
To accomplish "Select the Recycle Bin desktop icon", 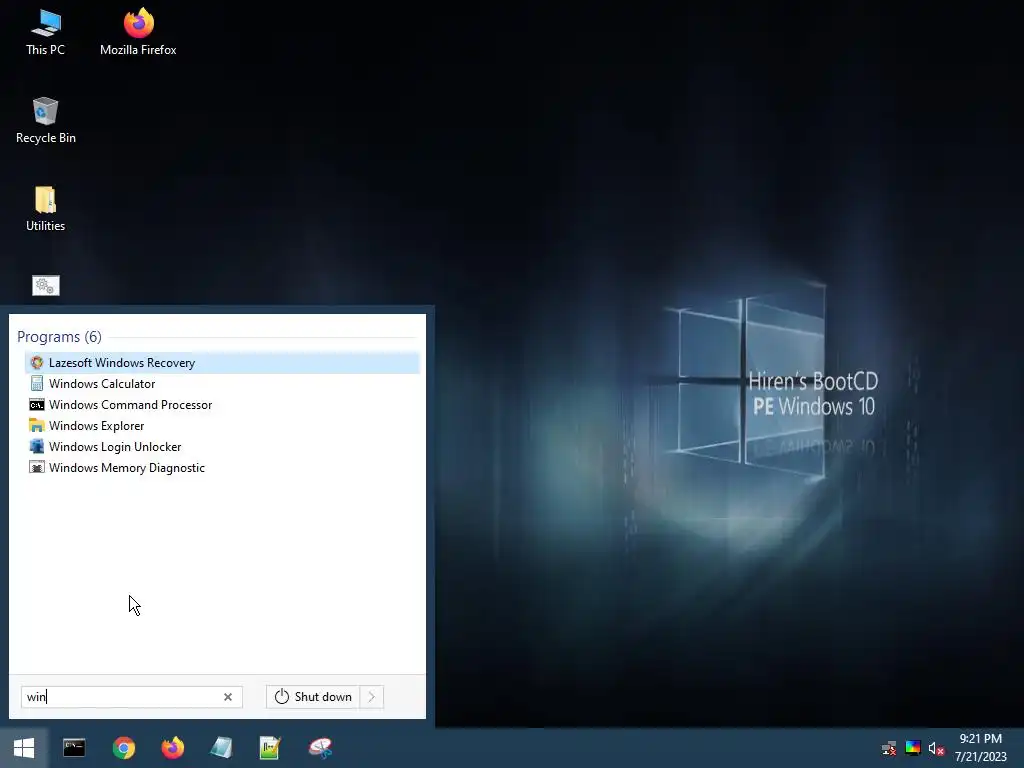I will pyautogui.click(x=46, y=121).
